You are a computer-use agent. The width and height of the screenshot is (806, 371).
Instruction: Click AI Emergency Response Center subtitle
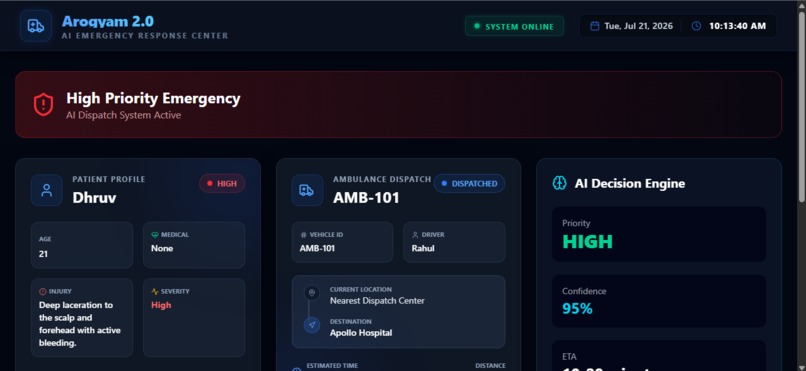[x=145, y=35]
